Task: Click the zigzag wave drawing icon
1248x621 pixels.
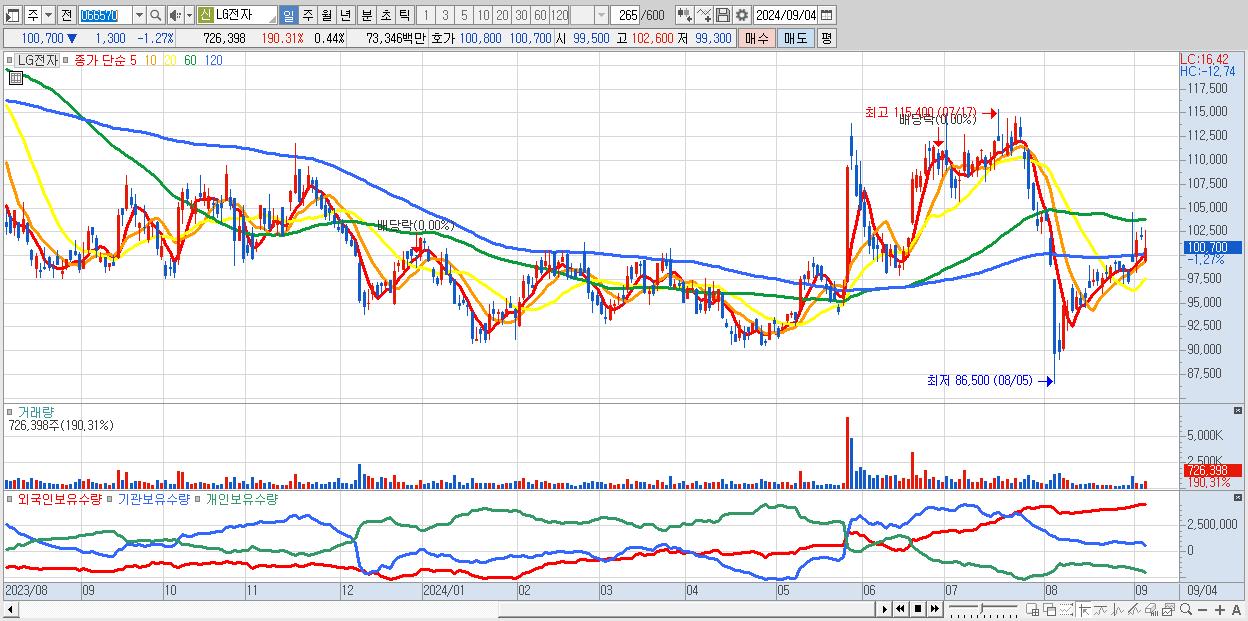Action: tap(1118, 609)
